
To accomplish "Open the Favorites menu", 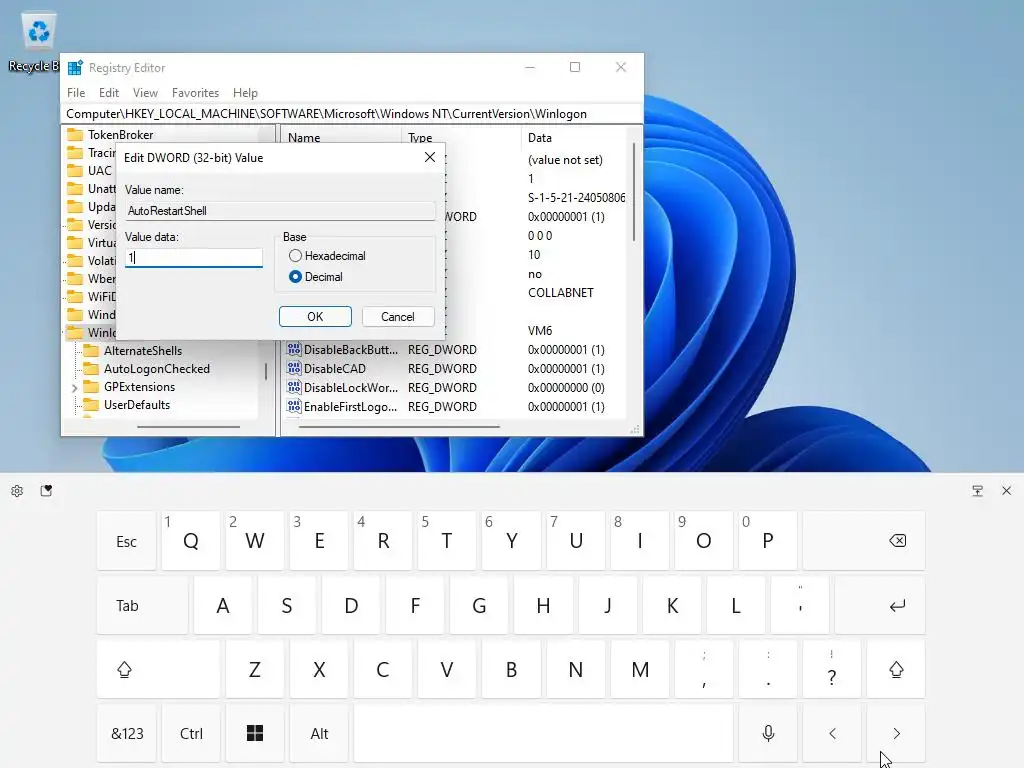I will pos(195,93).
